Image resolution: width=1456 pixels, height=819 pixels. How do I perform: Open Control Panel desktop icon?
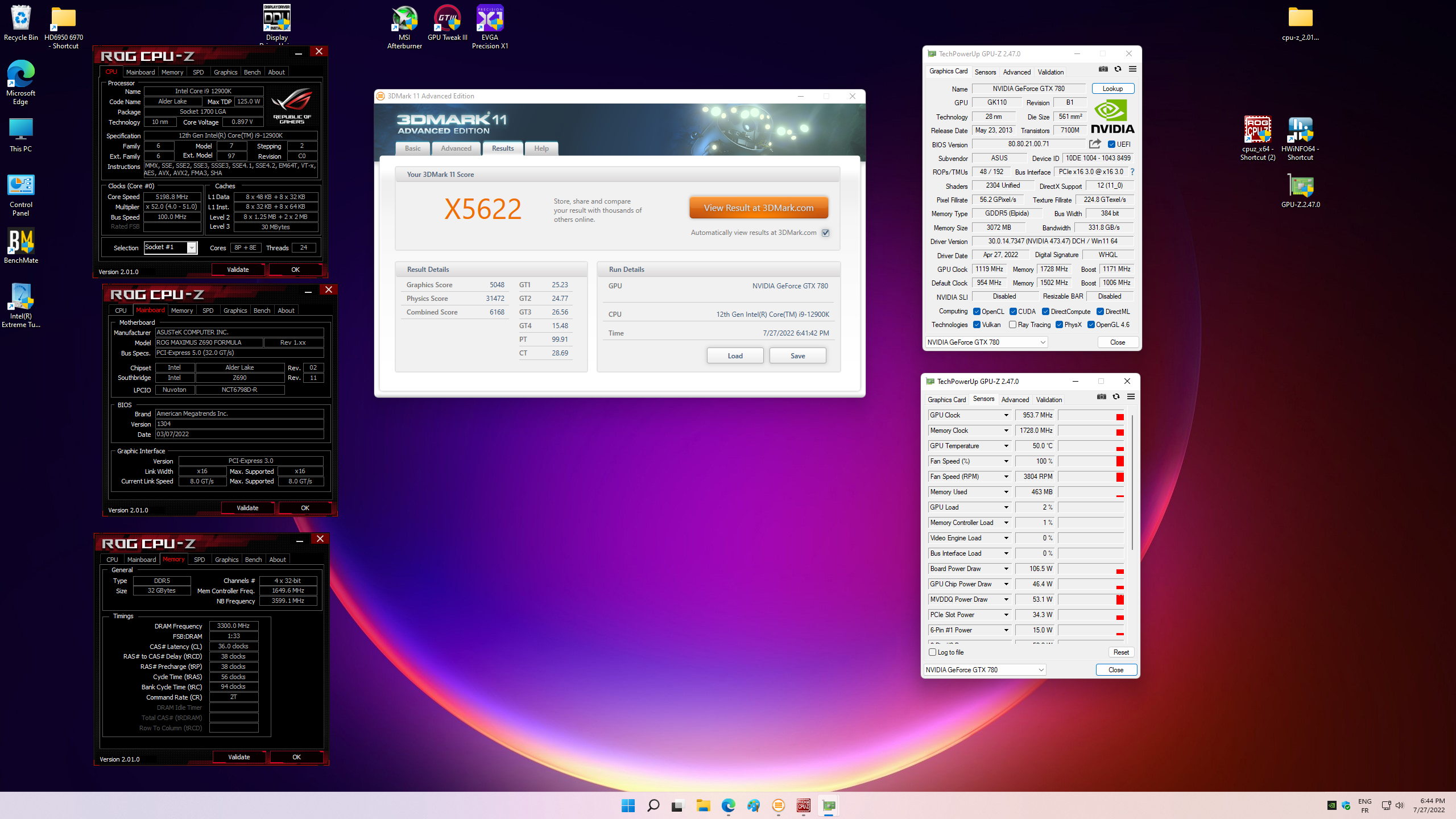click(20, 195)
